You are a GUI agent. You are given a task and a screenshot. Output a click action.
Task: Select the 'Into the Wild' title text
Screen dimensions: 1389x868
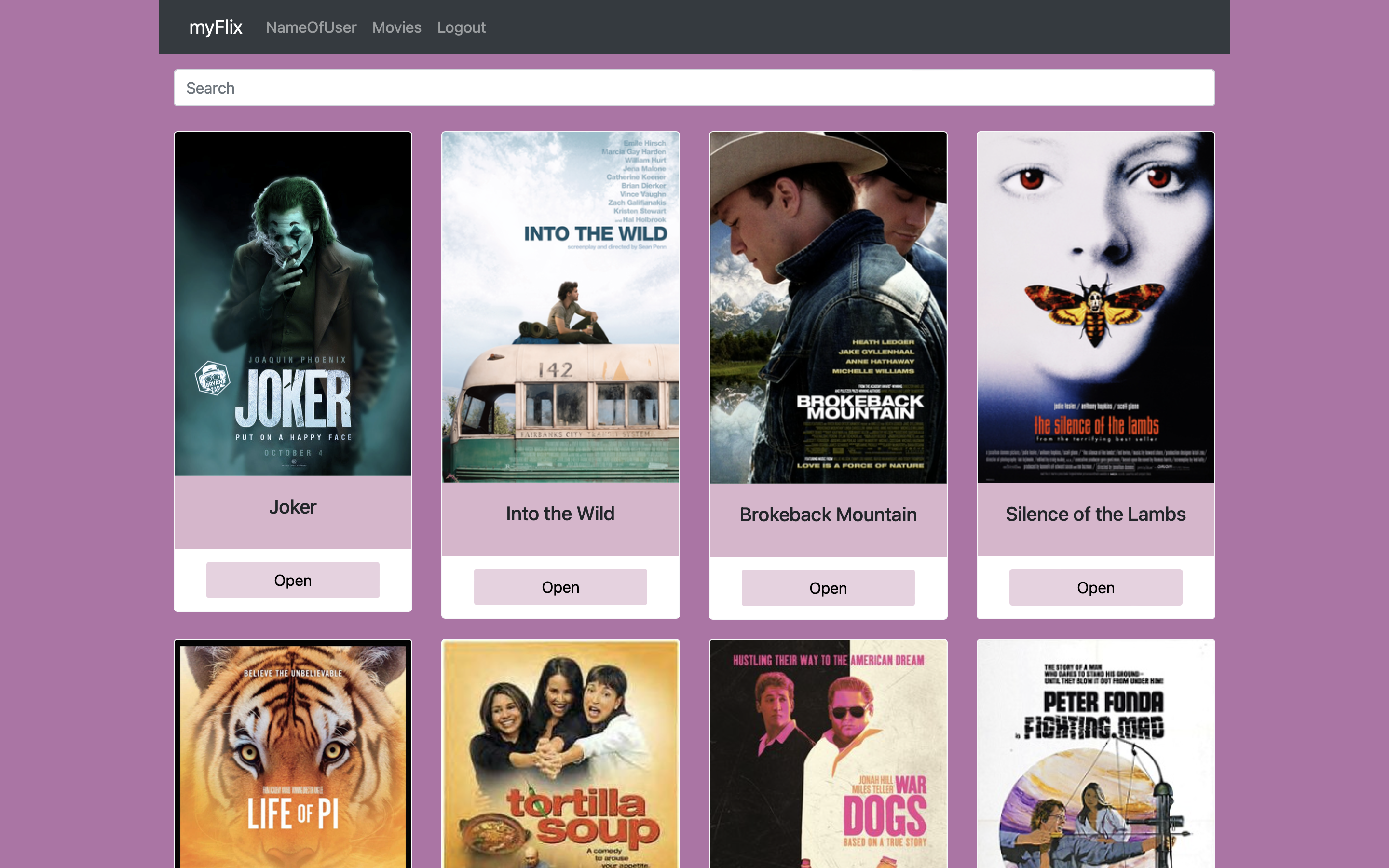[560, 514]
